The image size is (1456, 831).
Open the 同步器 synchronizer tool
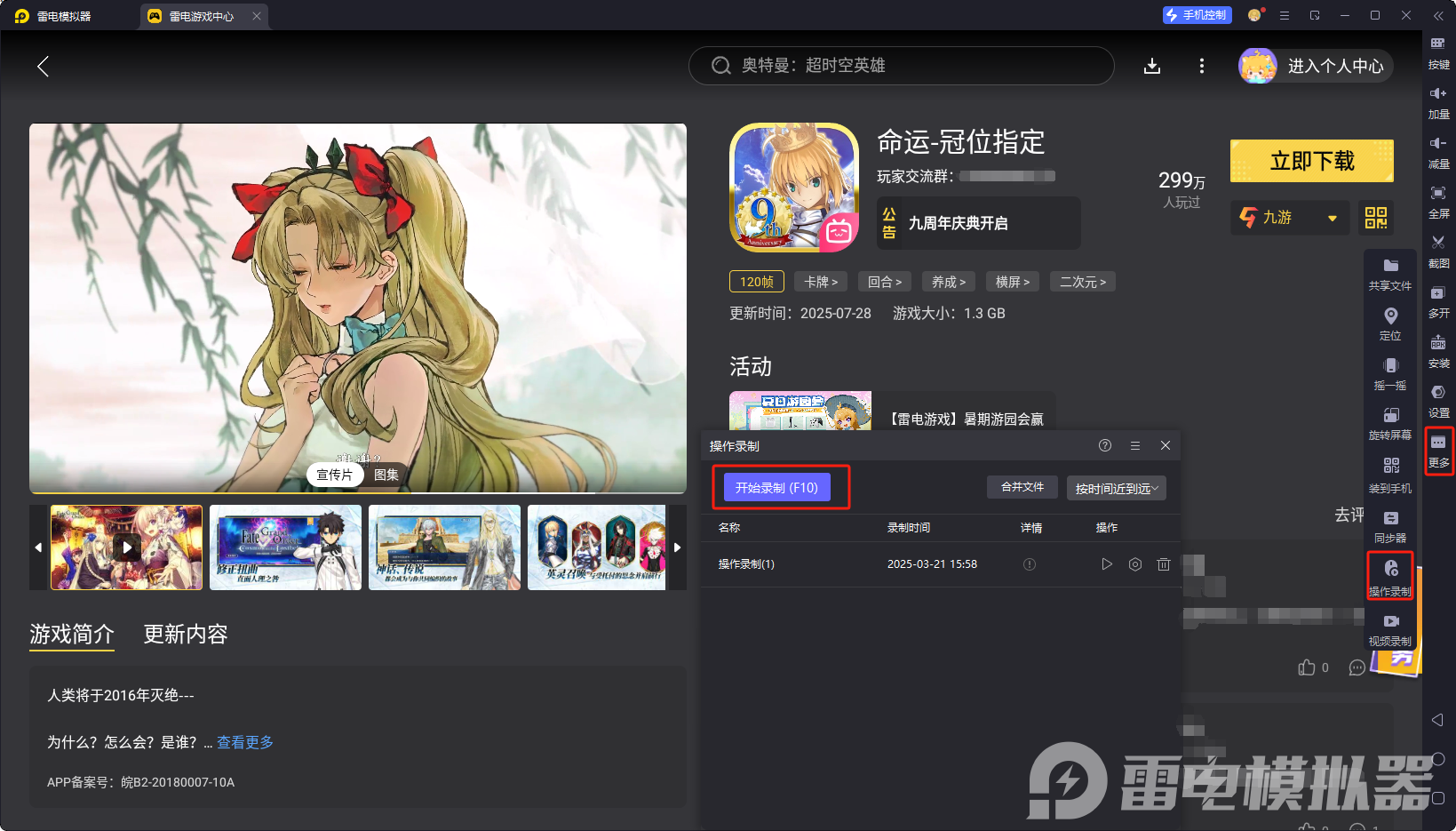pyautogui.click(x=1390, y=527)
